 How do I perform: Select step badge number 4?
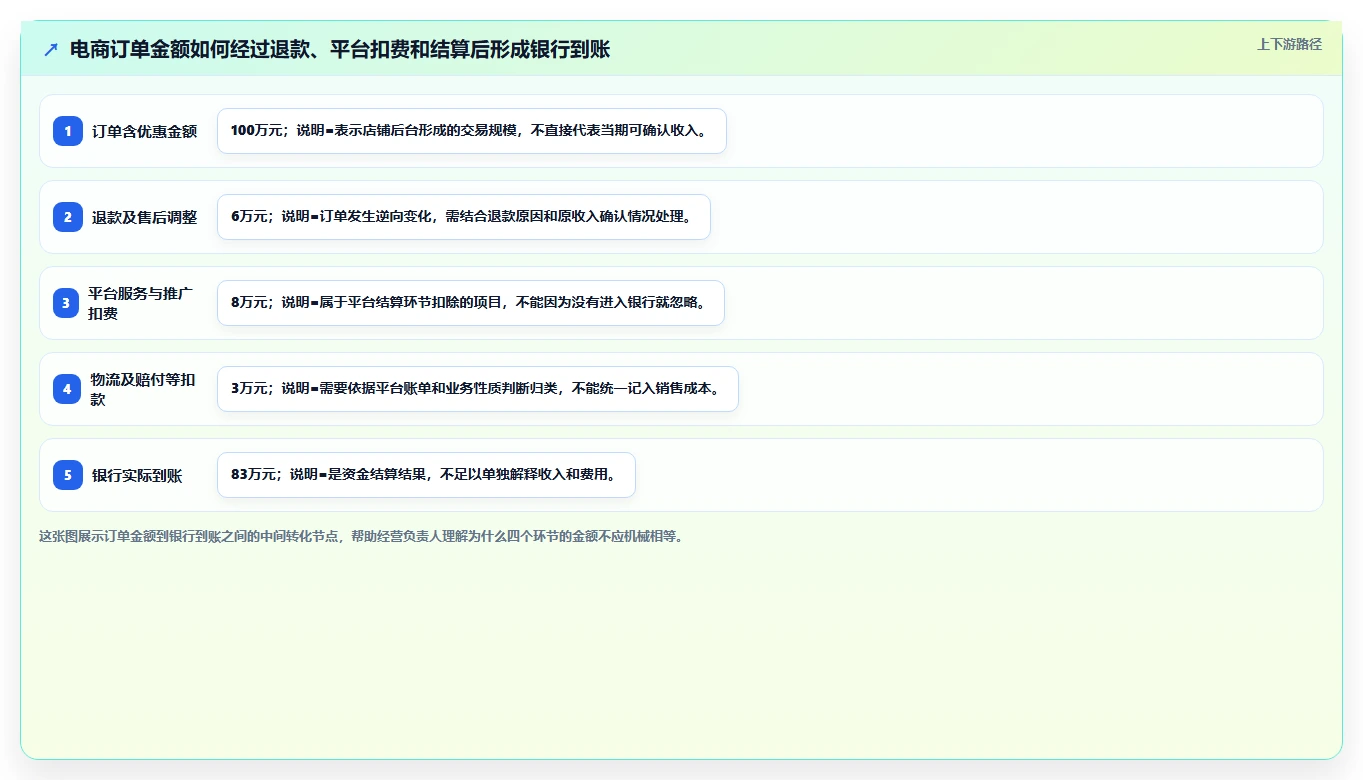pos(67,389)
